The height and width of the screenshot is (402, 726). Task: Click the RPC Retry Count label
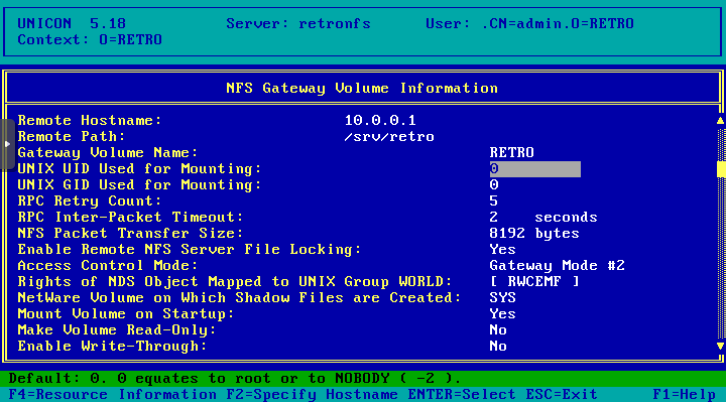[90, 201]
